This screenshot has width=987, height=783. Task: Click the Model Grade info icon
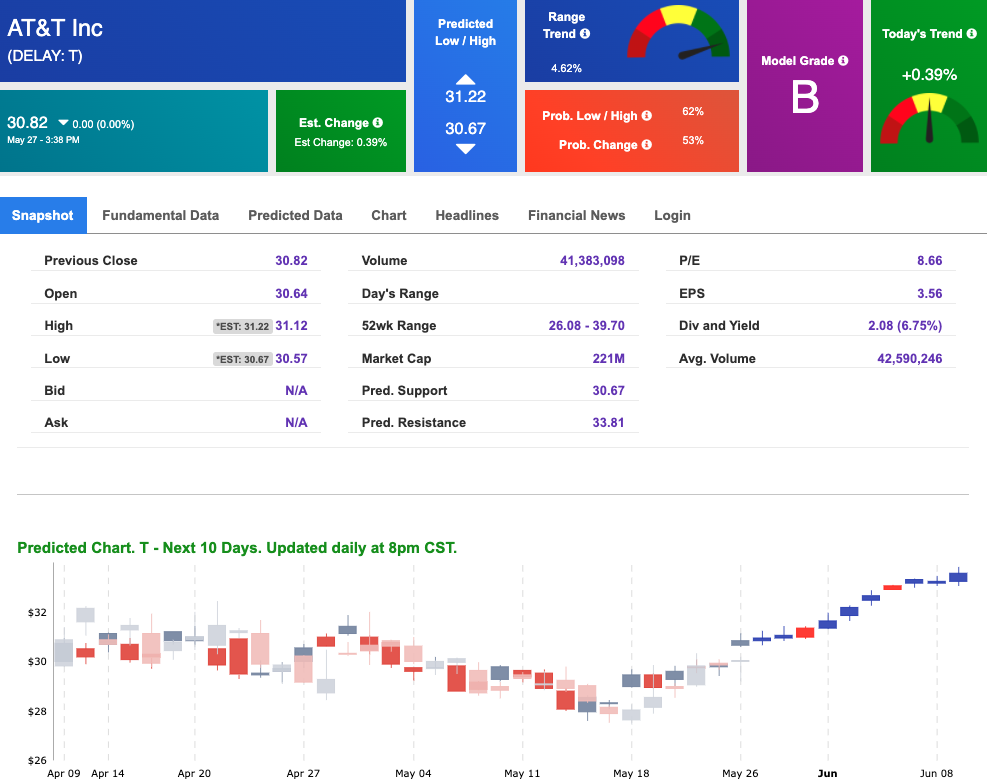843,60
